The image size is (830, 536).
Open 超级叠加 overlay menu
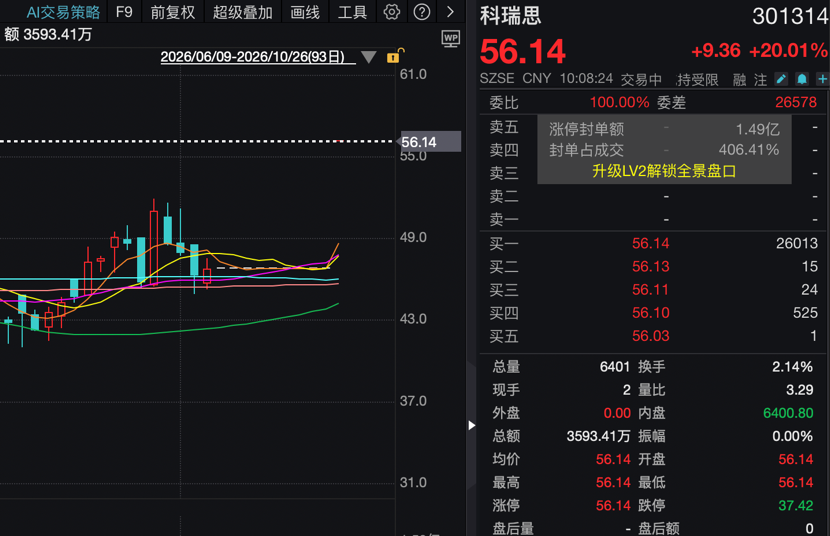242,12
